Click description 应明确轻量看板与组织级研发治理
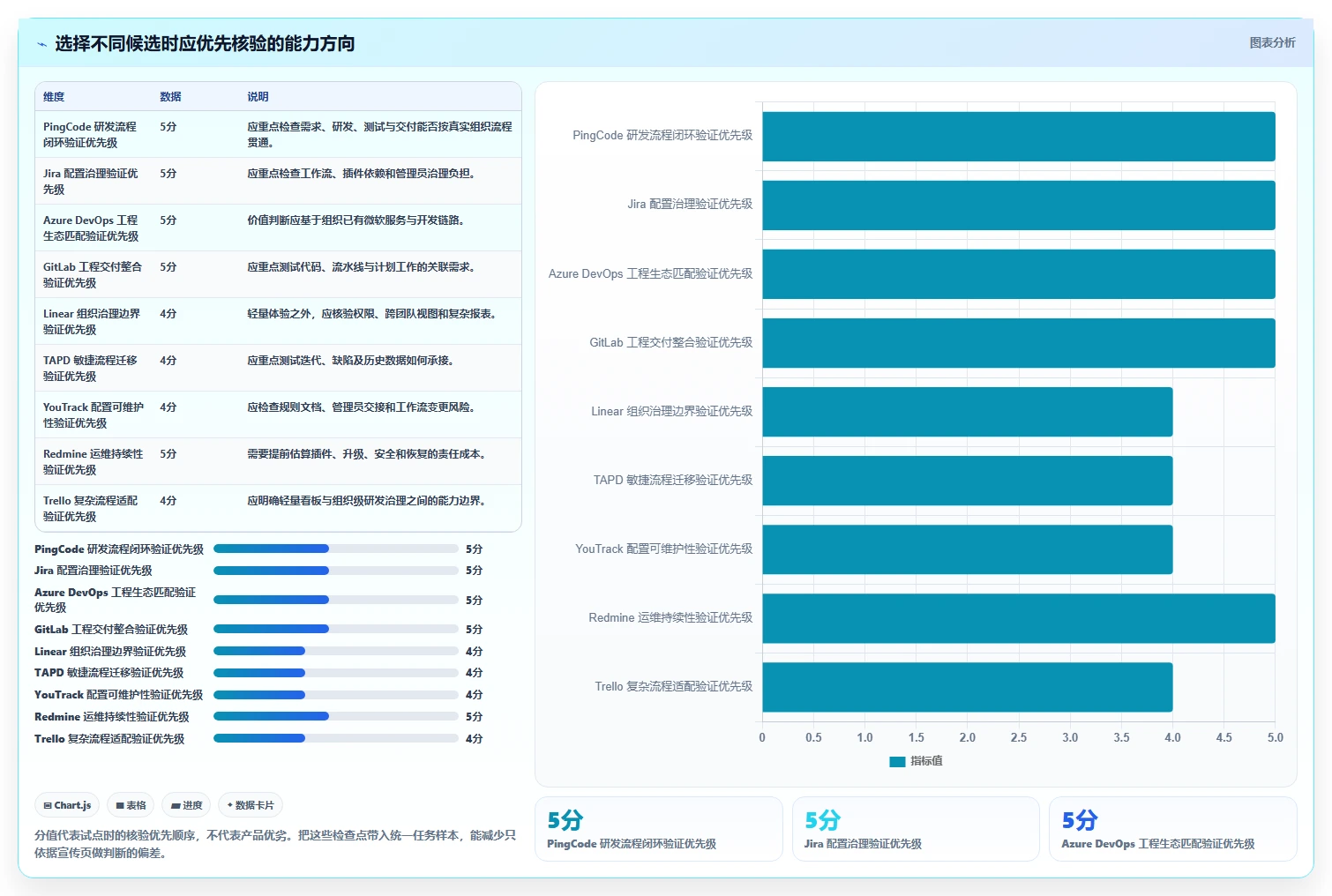The image size is (1332, 896). tap(369, 501)
